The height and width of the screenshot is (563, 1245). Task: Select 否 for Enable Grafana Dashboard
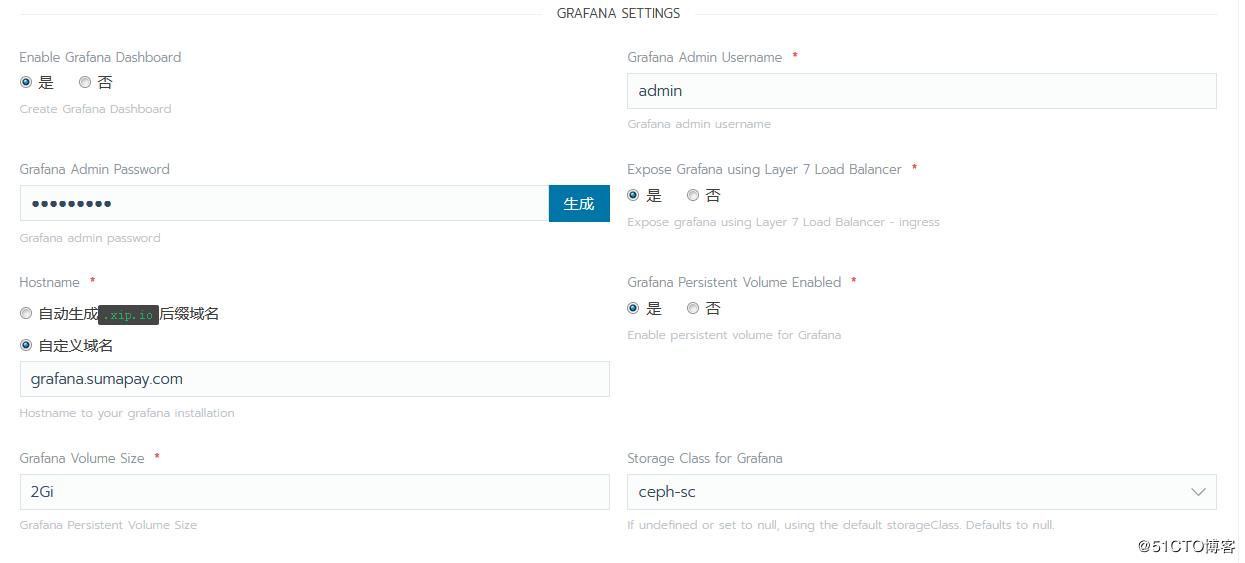pyautogui.click(x=85, y=83)
